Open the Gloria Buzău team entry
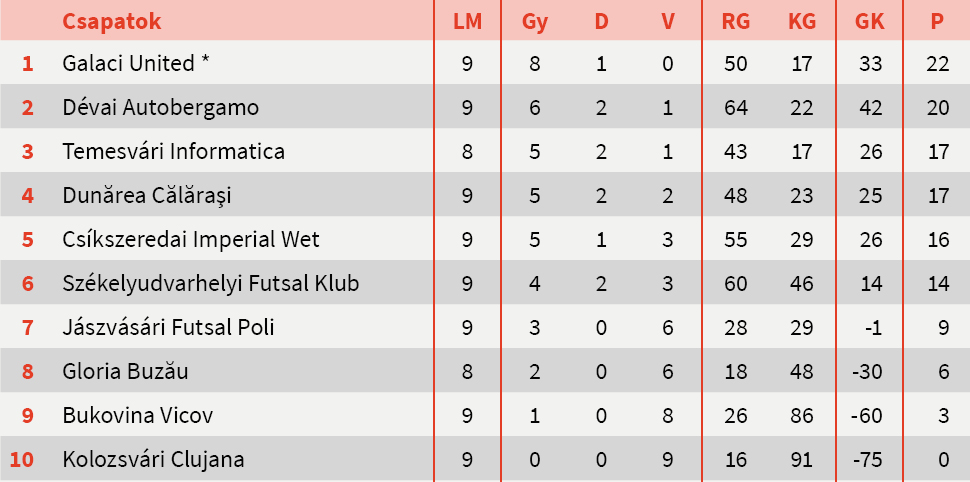This screenshot has height=482, width=970. [x=125, y=372]
